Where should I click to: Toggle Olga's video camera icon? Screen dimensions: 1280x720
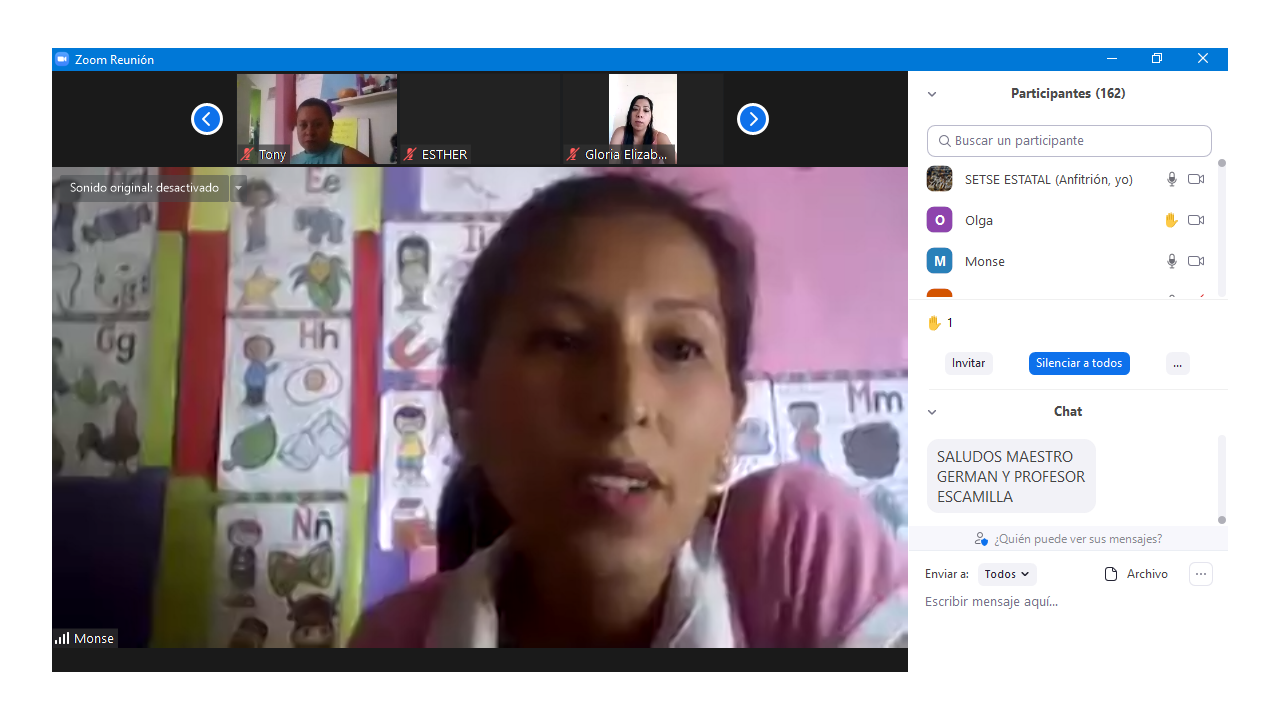(1195, 220)
